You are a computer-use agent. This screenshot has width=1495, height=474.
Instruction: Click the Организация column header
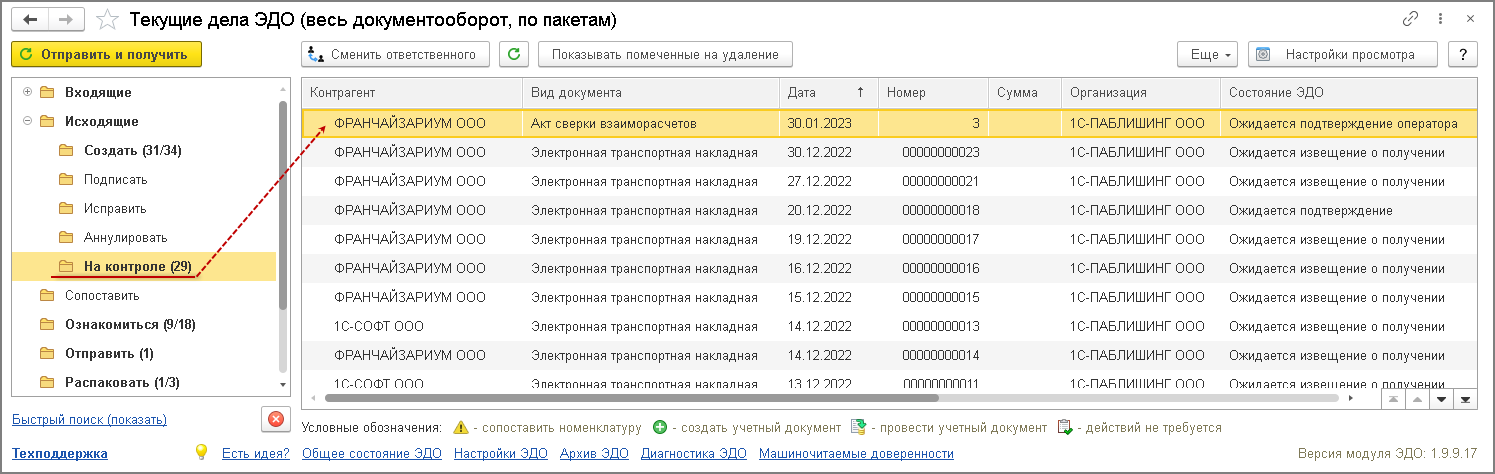(x=1141, y=92)
